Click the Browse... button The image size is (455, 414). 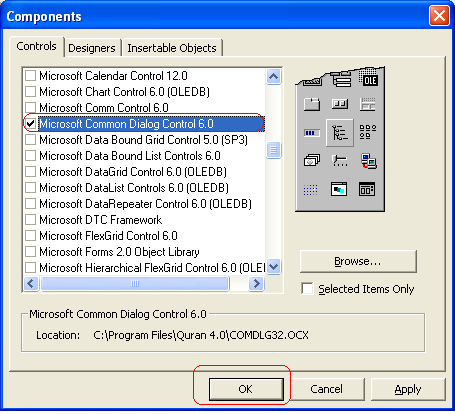pyautogui.click(x=358, y=261)
